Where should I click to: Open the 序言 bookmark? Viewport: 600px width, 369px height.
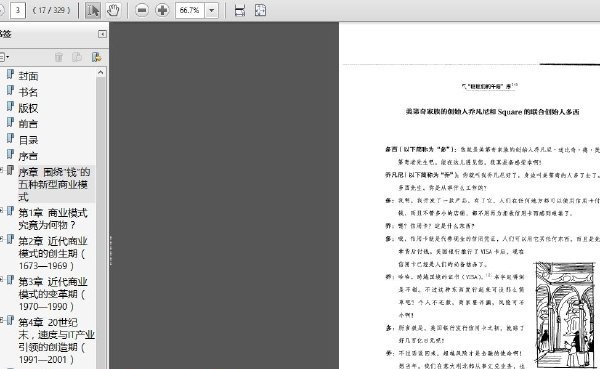tap(28, 156)
